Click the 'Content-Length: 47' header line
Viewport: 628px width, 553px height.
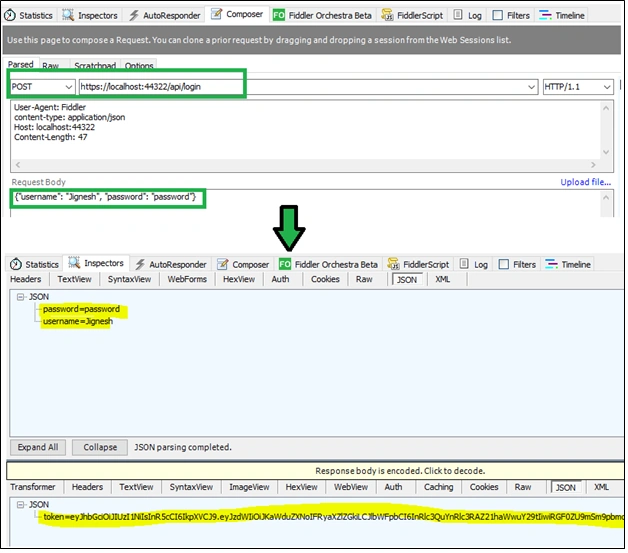click(50, 137)
